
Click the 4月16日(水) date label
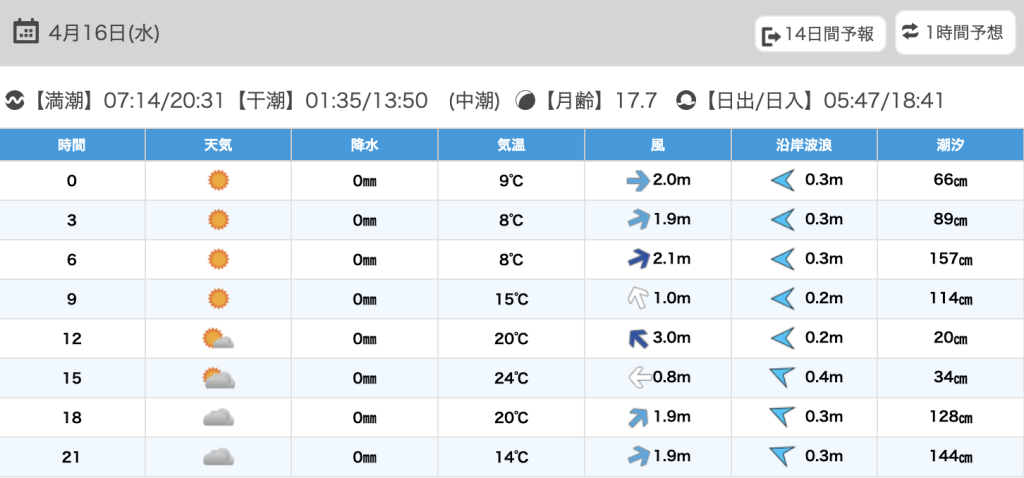(x=103, y=33)
